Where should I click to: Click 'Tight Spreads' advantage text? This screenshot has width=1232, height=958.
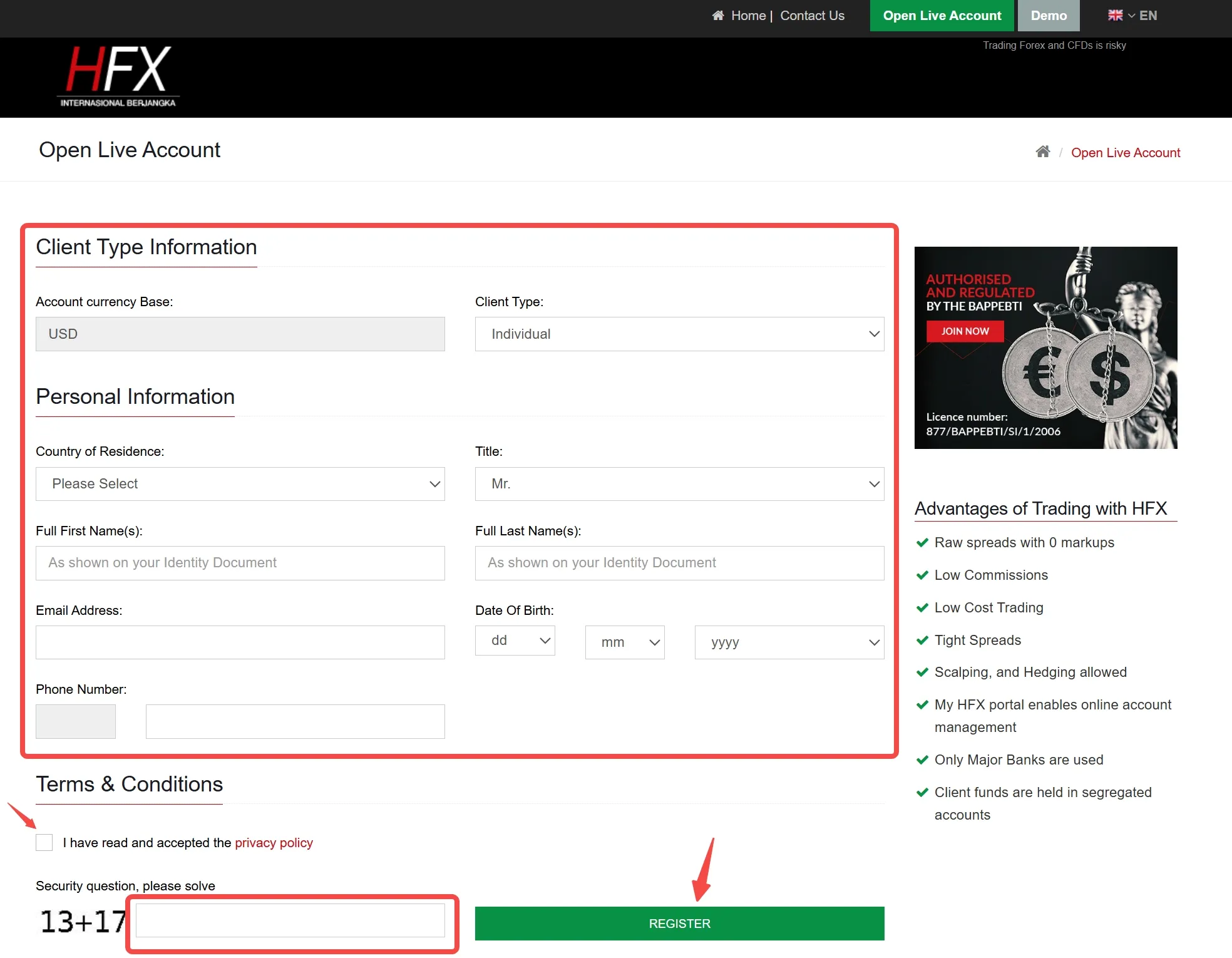978,641
